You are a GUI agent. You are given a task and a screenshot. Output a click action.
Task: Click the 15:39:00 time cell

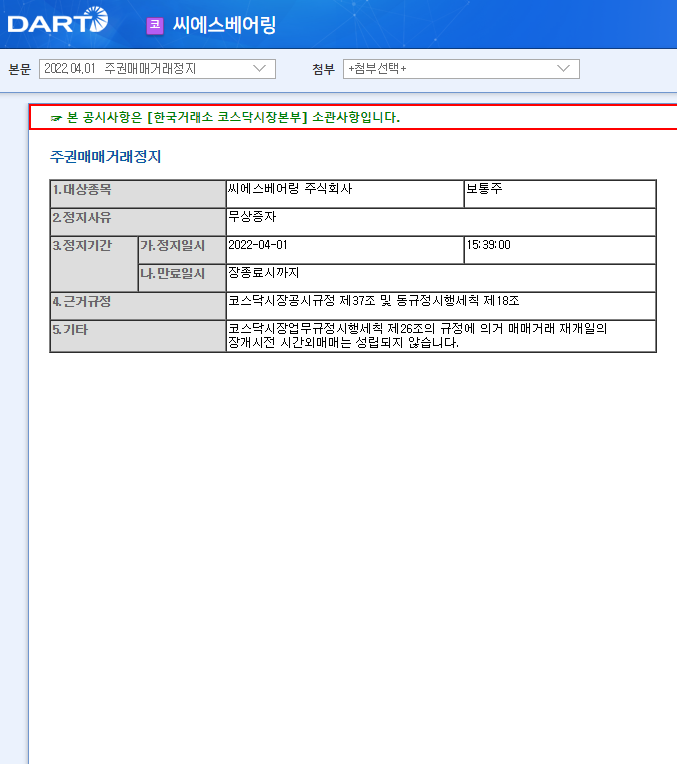pyautogui.click(x=560, y=250)
